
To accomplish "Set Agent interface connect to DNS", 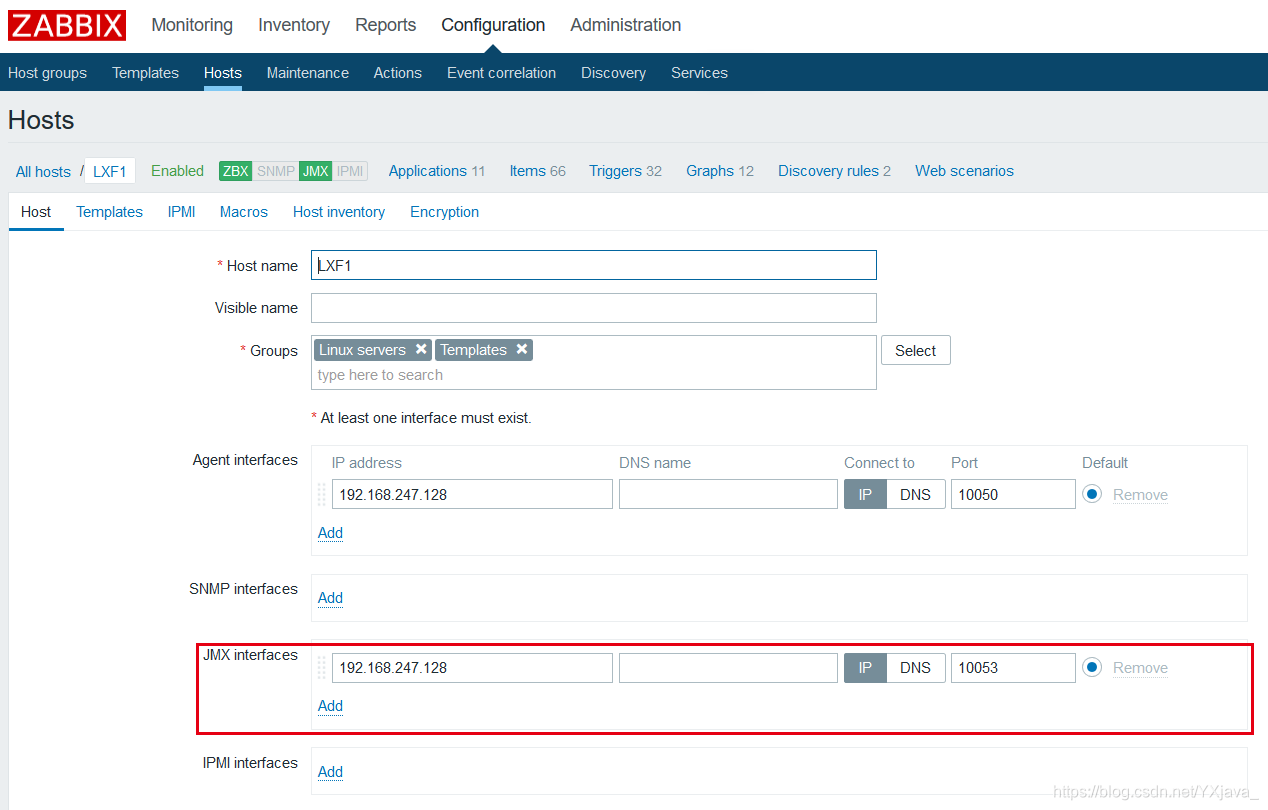I will [x=915, y=494].
